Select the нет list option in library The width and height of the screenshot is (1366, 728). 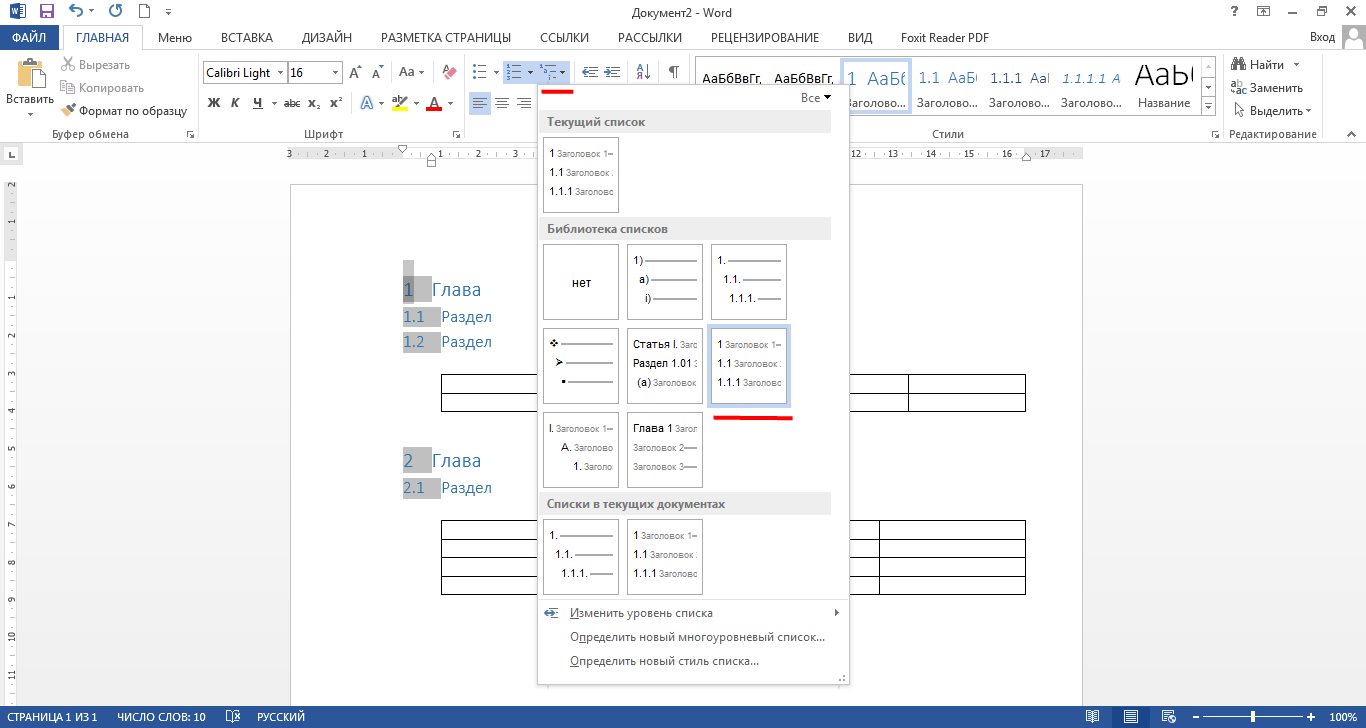581,282
